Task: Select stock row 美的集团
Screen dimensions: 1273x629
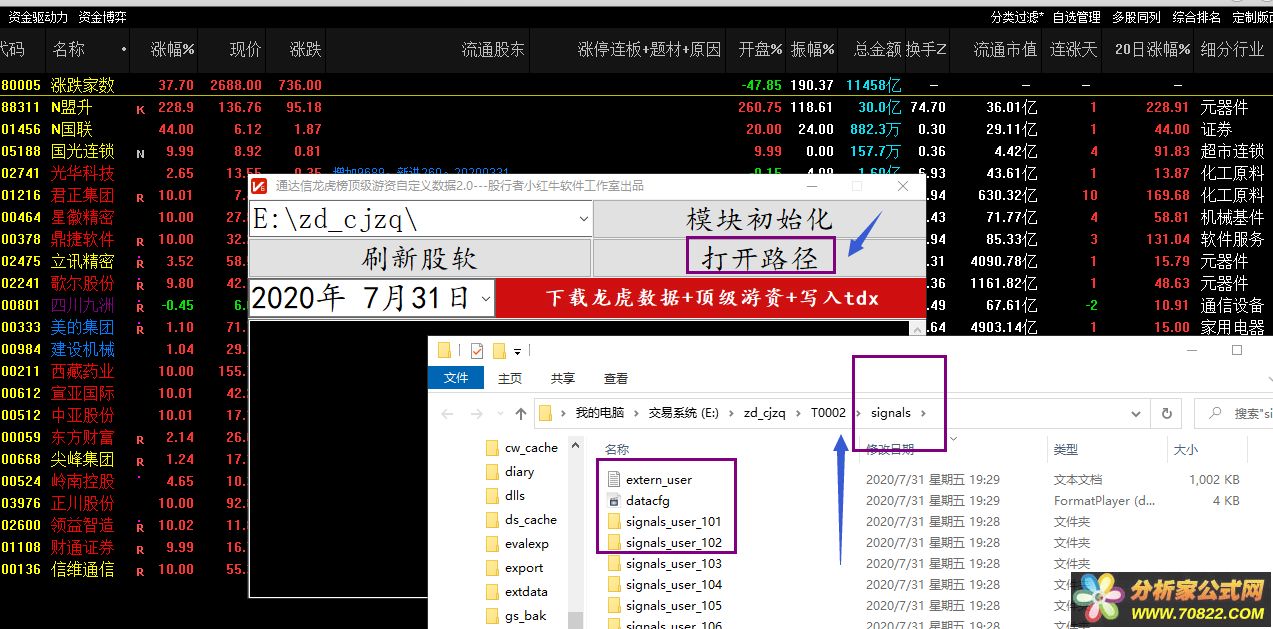Action: pyautogui.click(x=83, y=327)
